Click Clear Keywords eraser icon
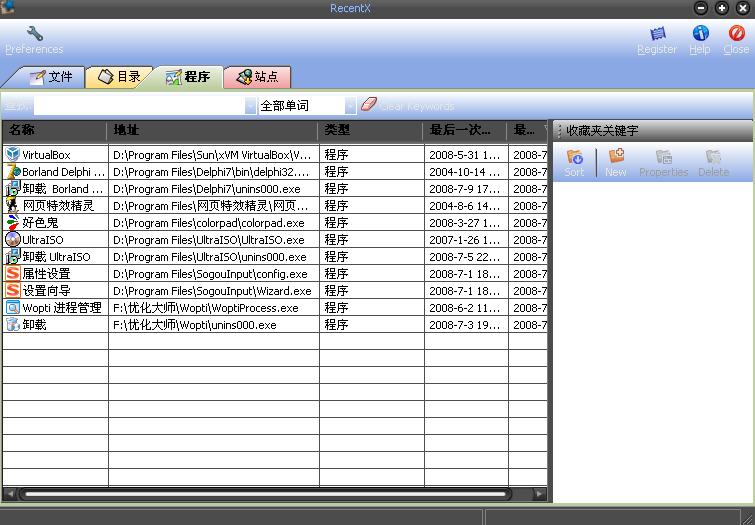The width and height of the screenshot is (755, 525). [x=369, y=104]
